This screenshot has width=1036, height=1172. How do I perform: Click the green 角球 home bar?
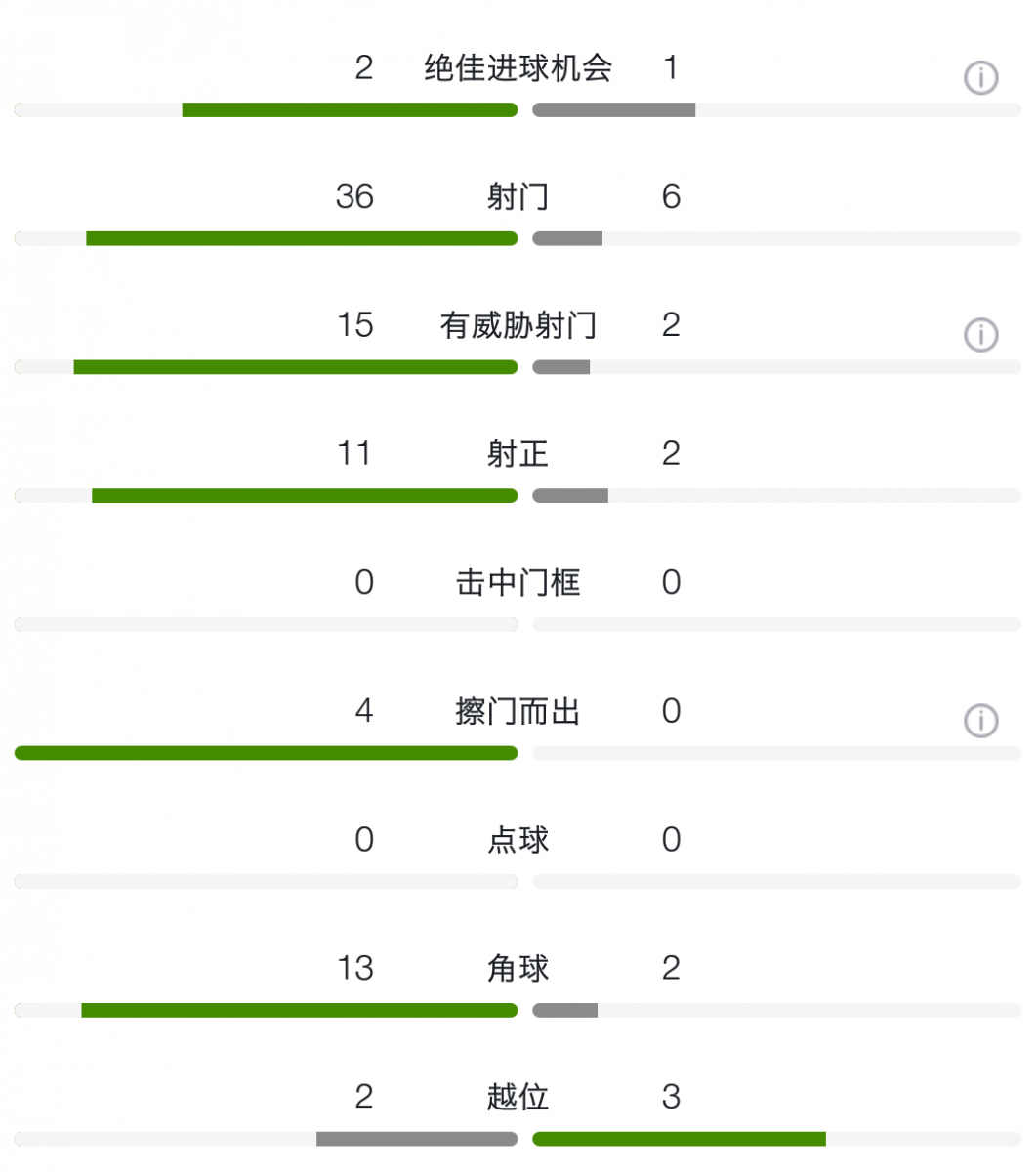coord(299,1011)
